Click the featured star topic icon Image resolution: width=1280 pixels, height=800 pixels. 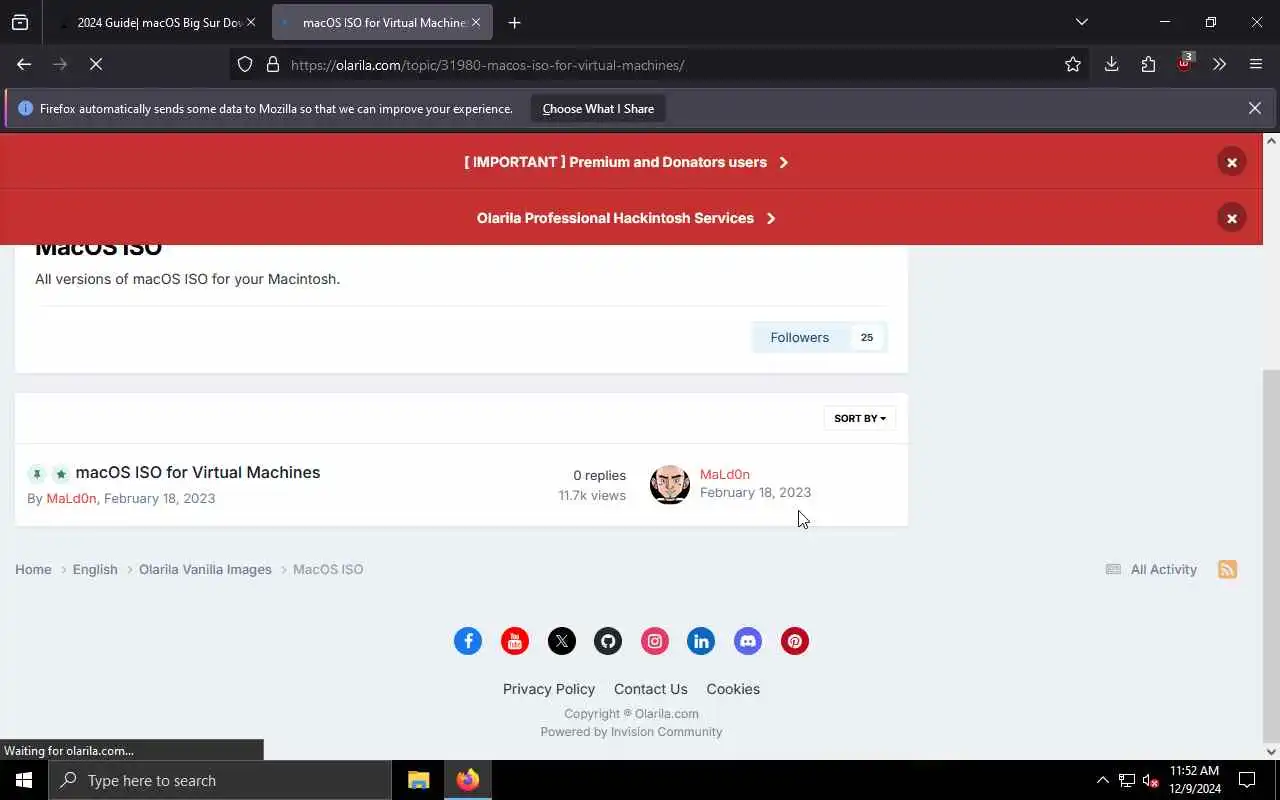tap(61, 474)
